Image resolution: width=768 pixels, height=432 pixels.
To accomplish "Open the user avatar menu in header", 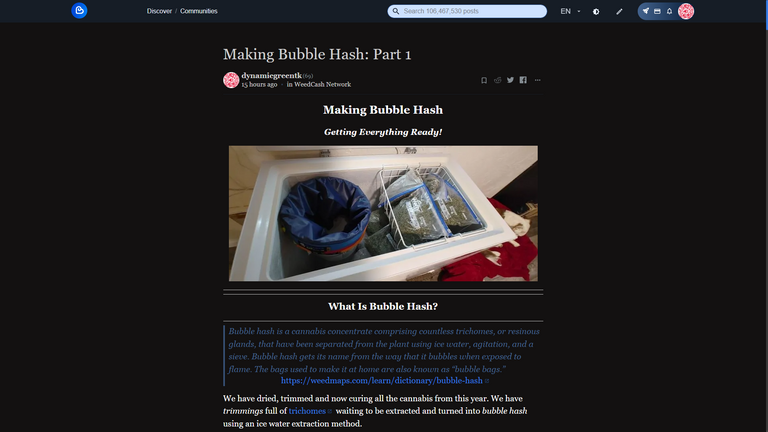I will pyautogui.click(x=686, y=11).
